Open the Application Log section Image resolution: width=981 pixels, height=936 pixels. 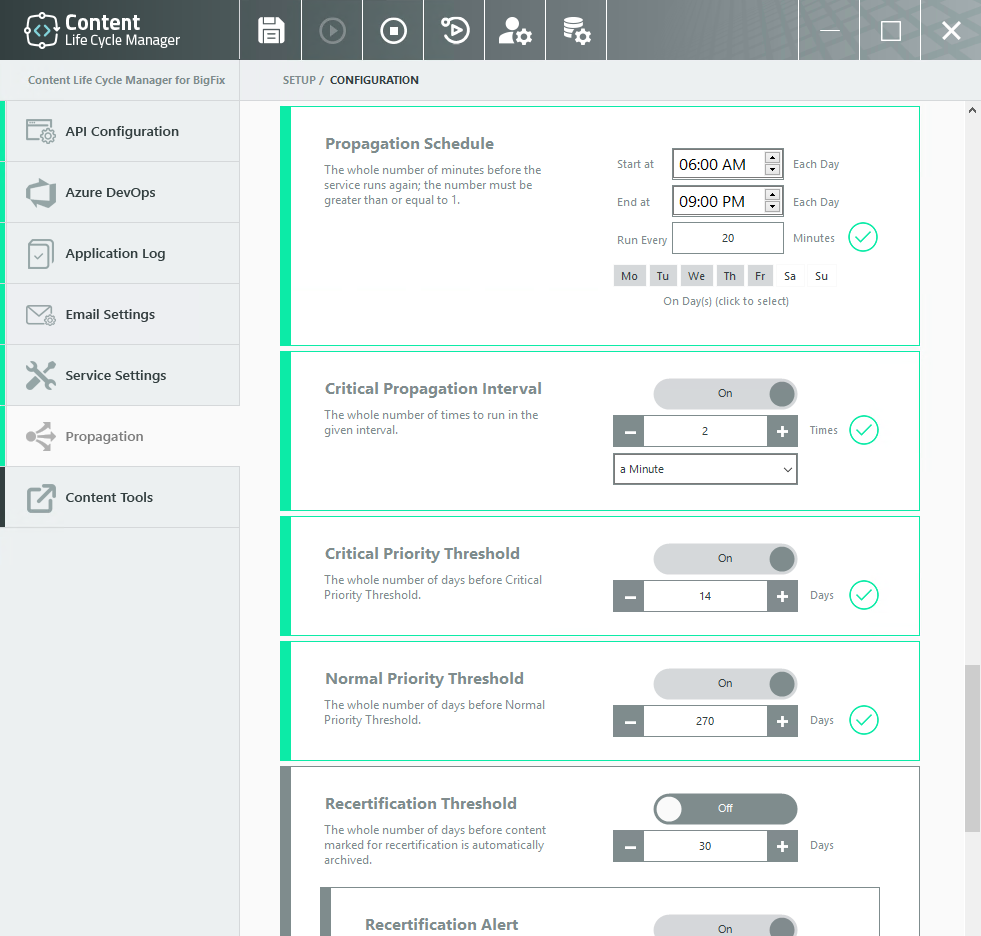tap(122, 253)
